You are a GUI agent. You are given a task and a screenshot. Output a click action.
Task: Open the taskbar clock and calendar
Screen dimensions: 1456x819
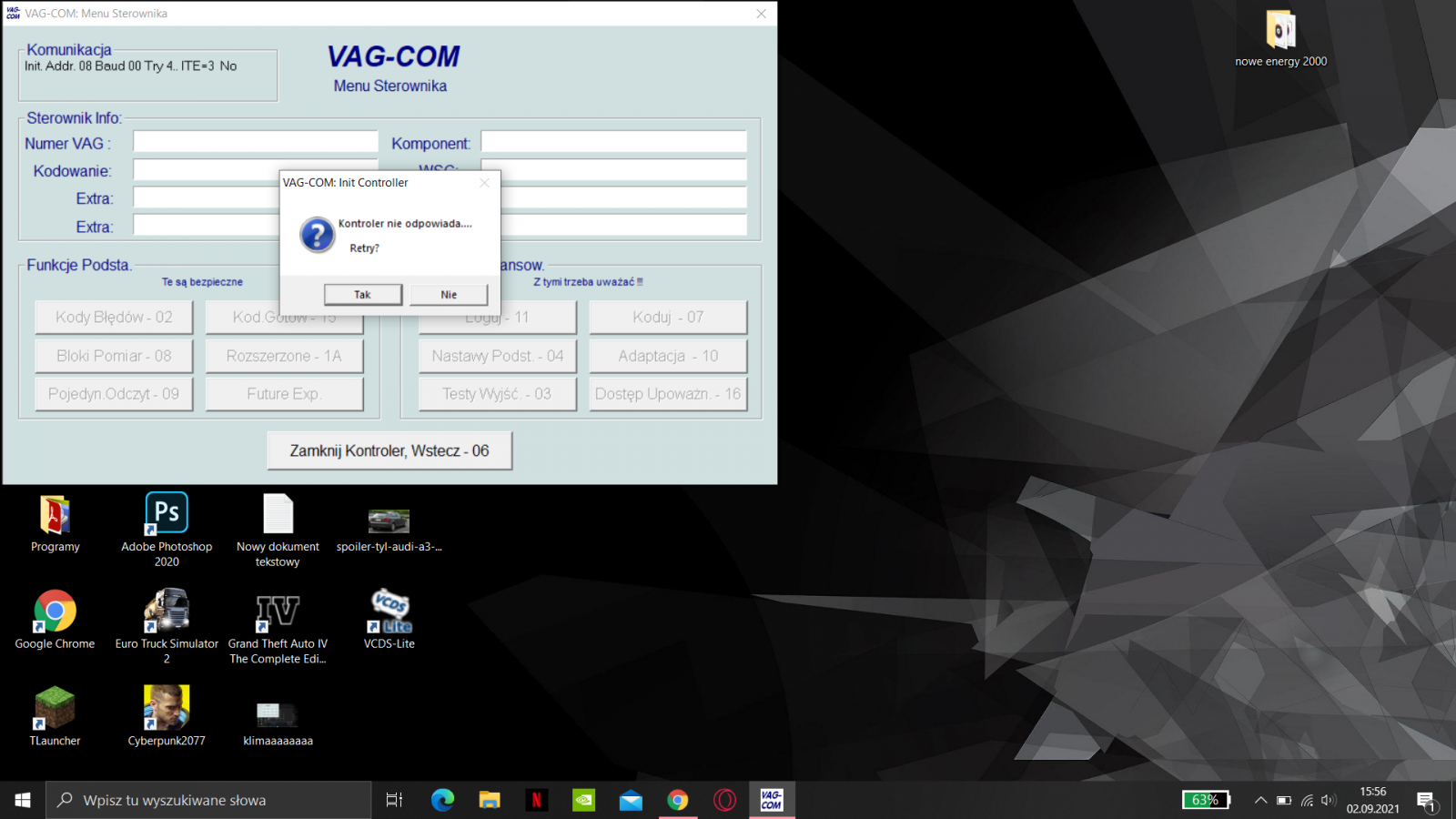[x=1373, y=800]
